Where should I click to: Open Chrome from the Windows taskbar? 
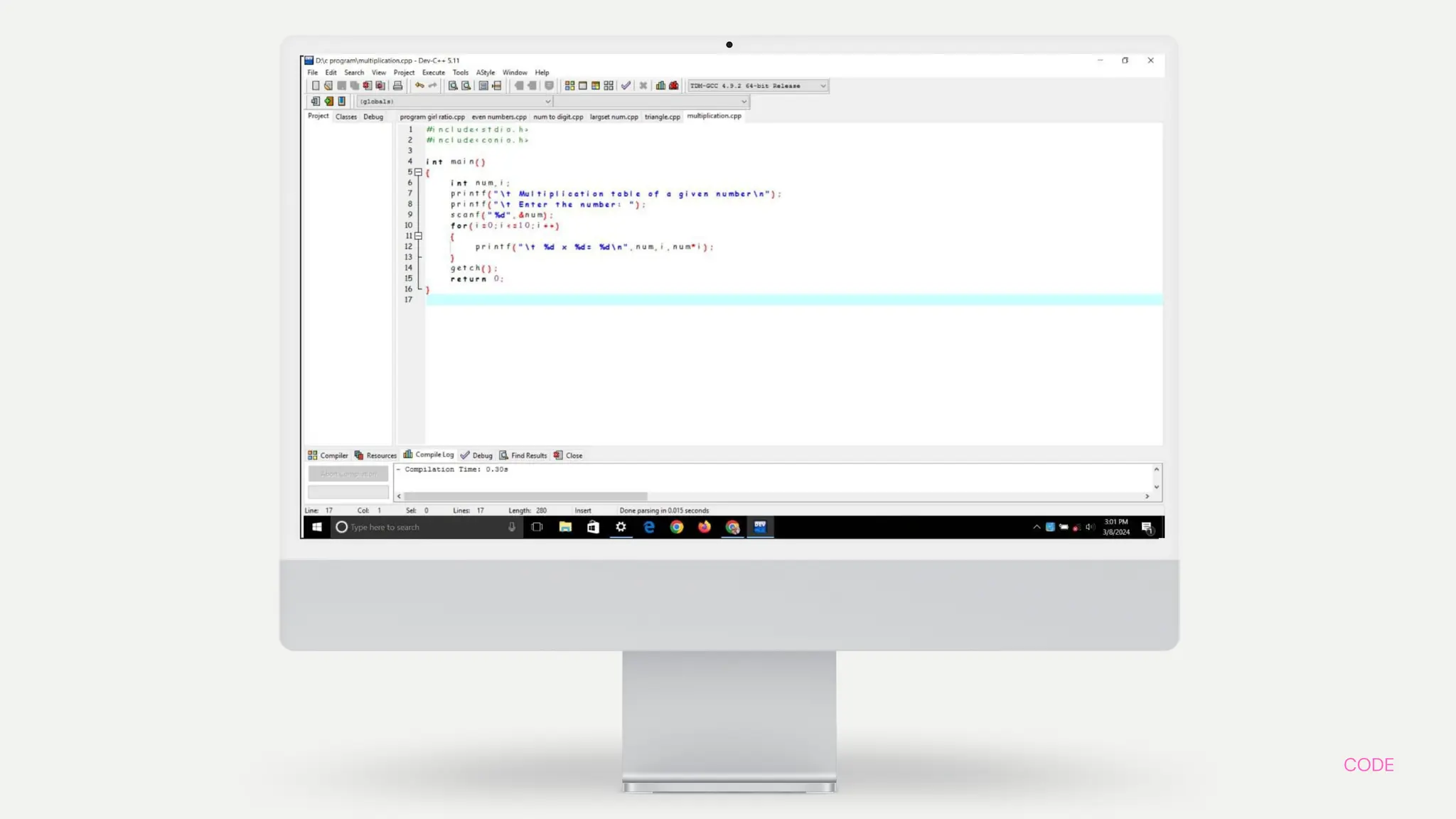[677, 527]
